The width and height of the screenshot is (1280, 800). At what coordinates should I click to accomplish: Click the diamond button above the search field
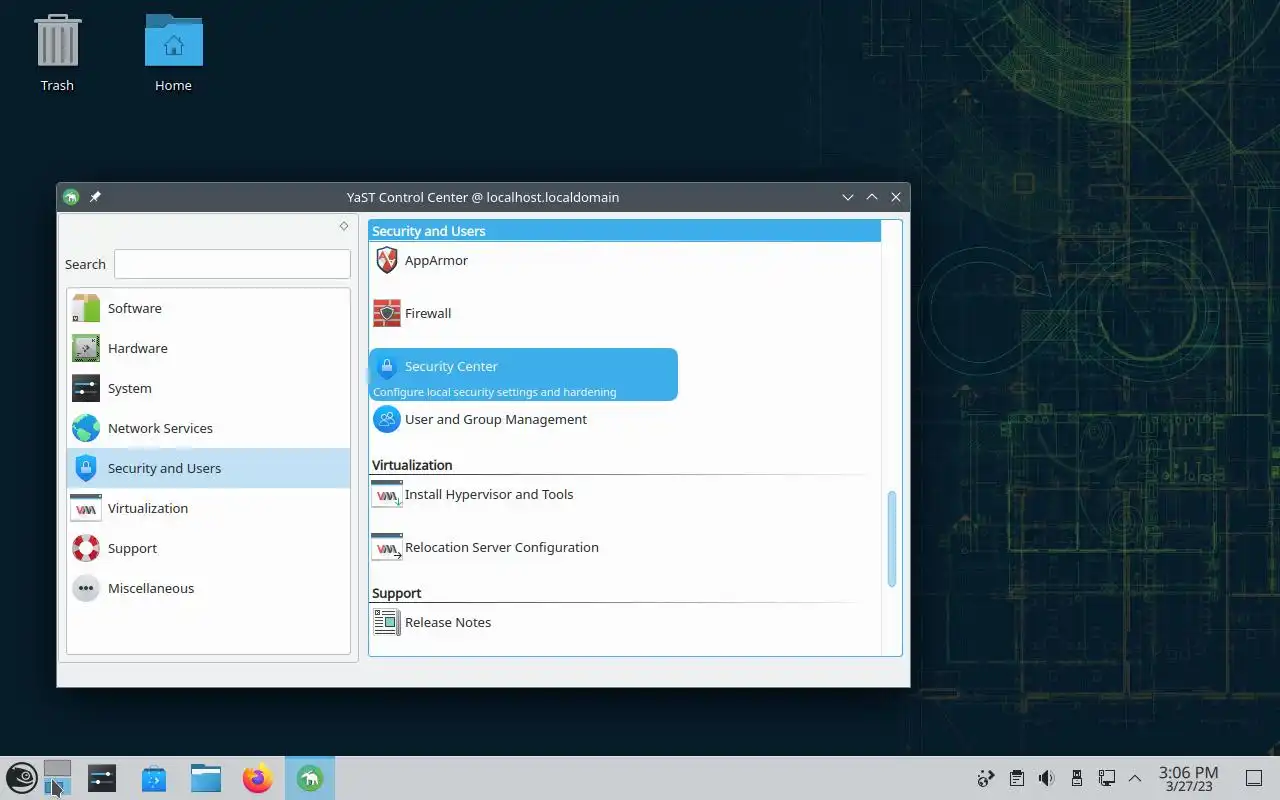coord(343,226)
